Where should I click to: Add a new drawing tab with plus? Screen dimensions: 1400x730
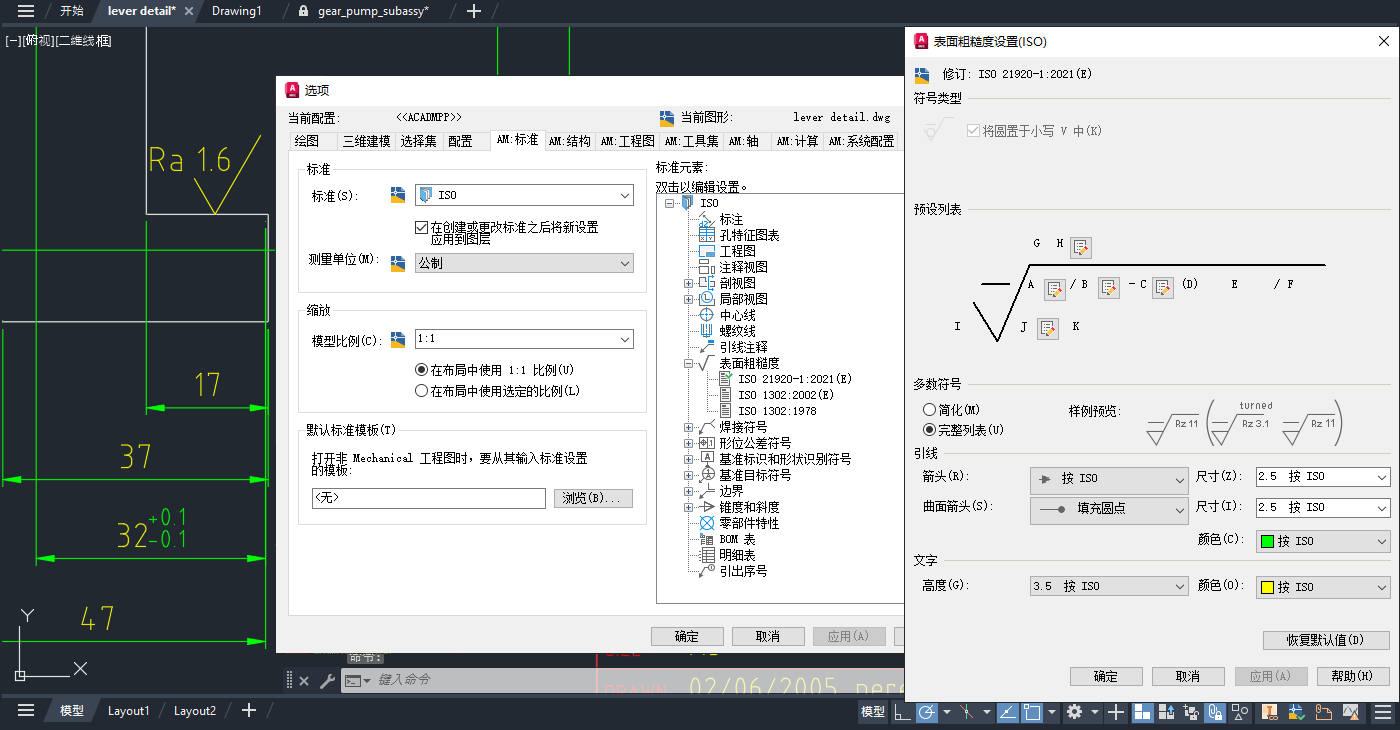(474, 11)
